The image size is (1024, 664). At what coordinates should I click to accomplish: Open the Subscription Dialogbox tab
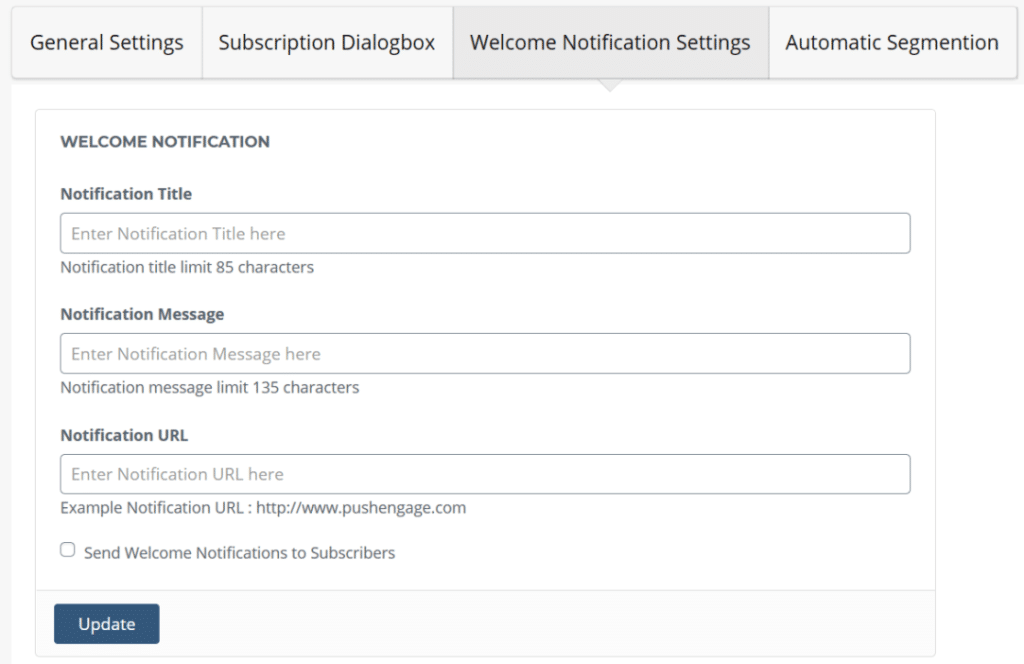[326, 42]
